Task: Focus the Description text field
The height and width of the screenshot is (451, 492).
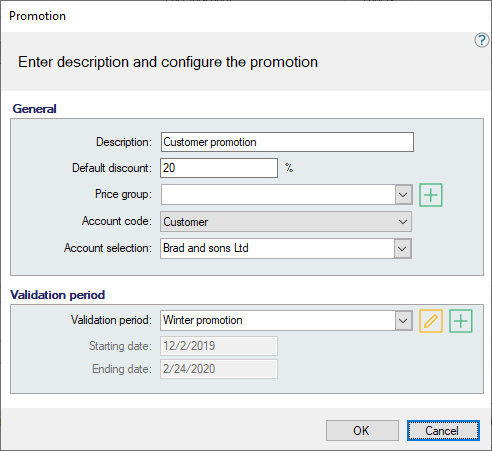Action: [287, 142]
